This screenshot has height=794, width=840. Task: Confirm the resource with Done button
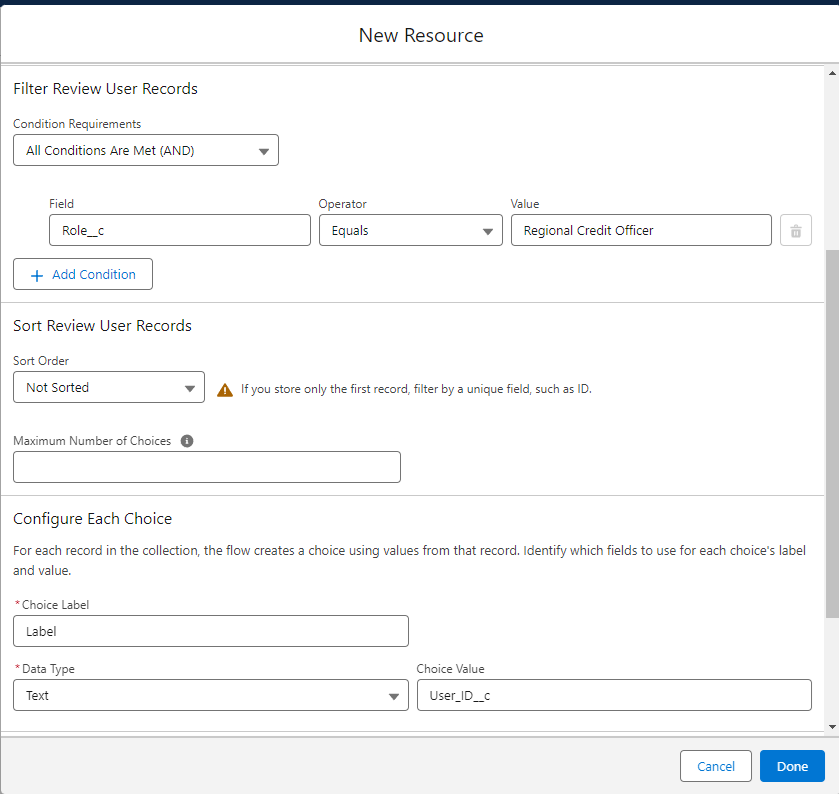pos(792,766)
